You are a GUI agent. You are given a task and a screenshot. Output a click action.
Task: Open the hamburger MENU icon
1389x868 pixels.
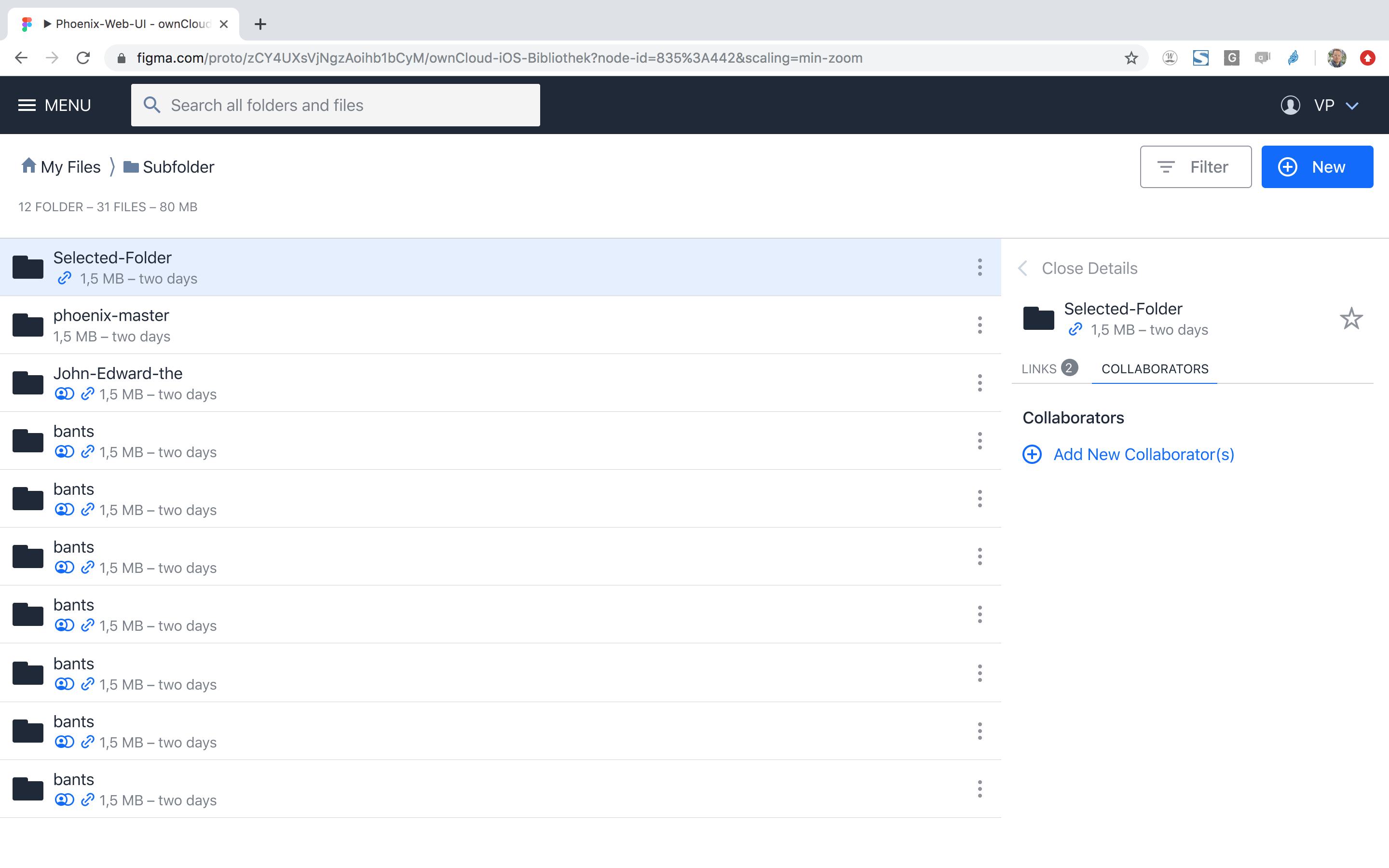tap(27, 105)
